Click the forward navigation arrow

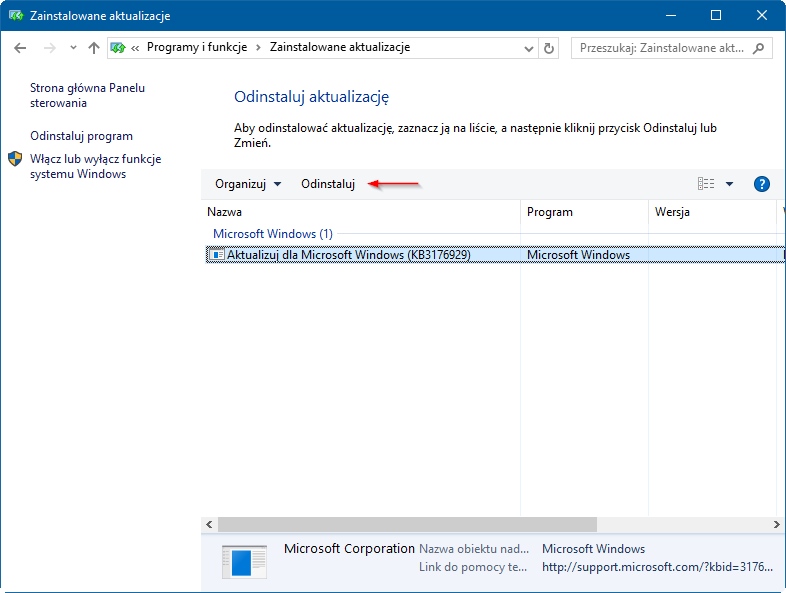tap(49, 48)
